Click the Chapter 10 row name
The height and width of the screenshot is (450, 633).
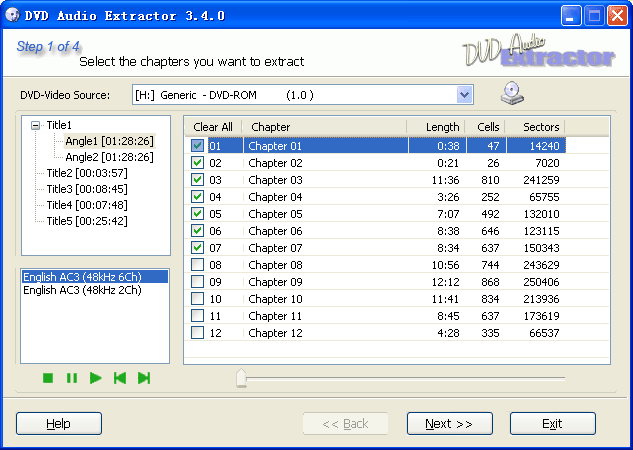275,299
